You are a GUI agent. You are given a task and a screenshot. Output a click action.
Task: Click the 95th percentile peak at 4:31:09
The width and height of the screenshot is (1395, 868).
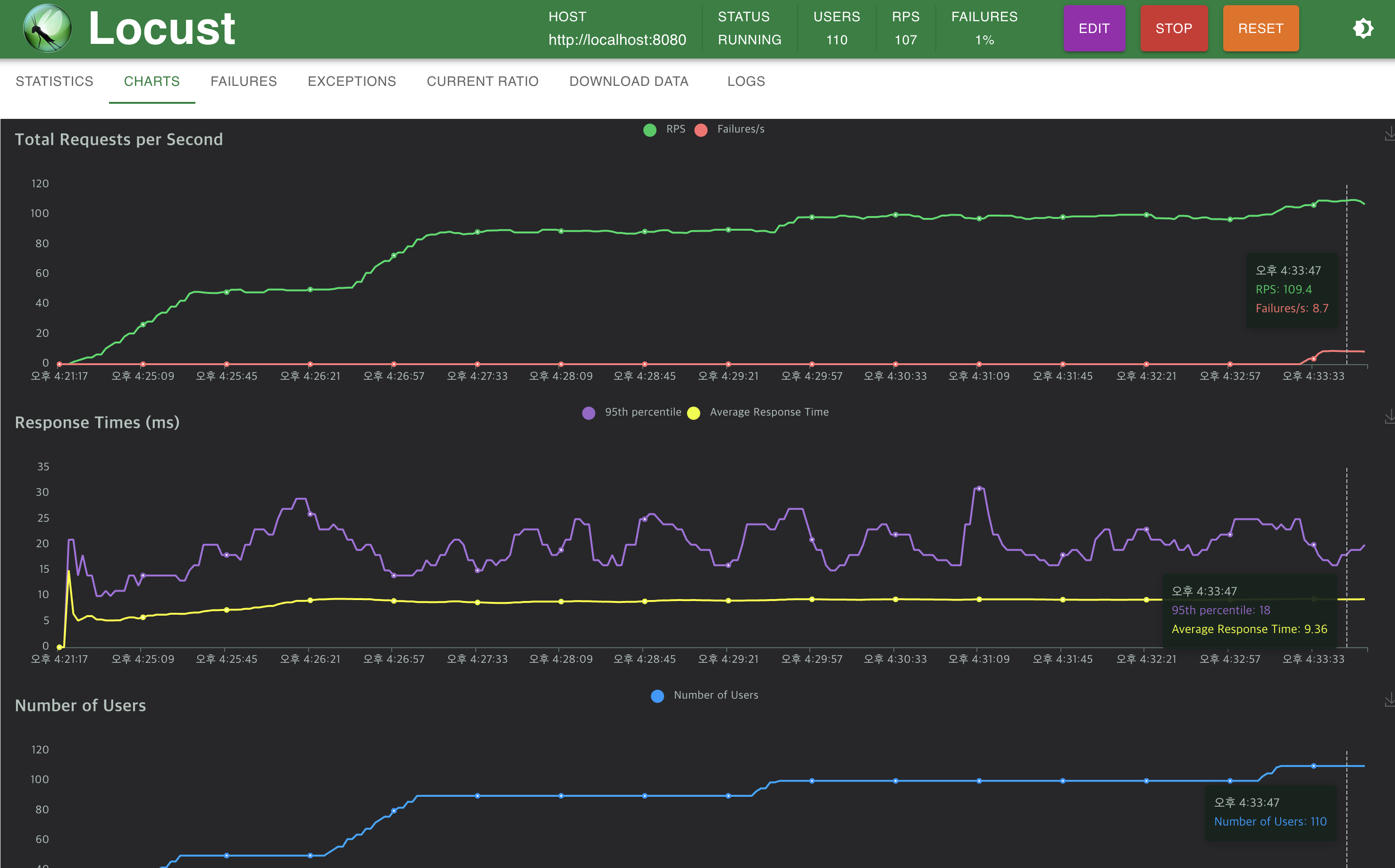[979, 488]
